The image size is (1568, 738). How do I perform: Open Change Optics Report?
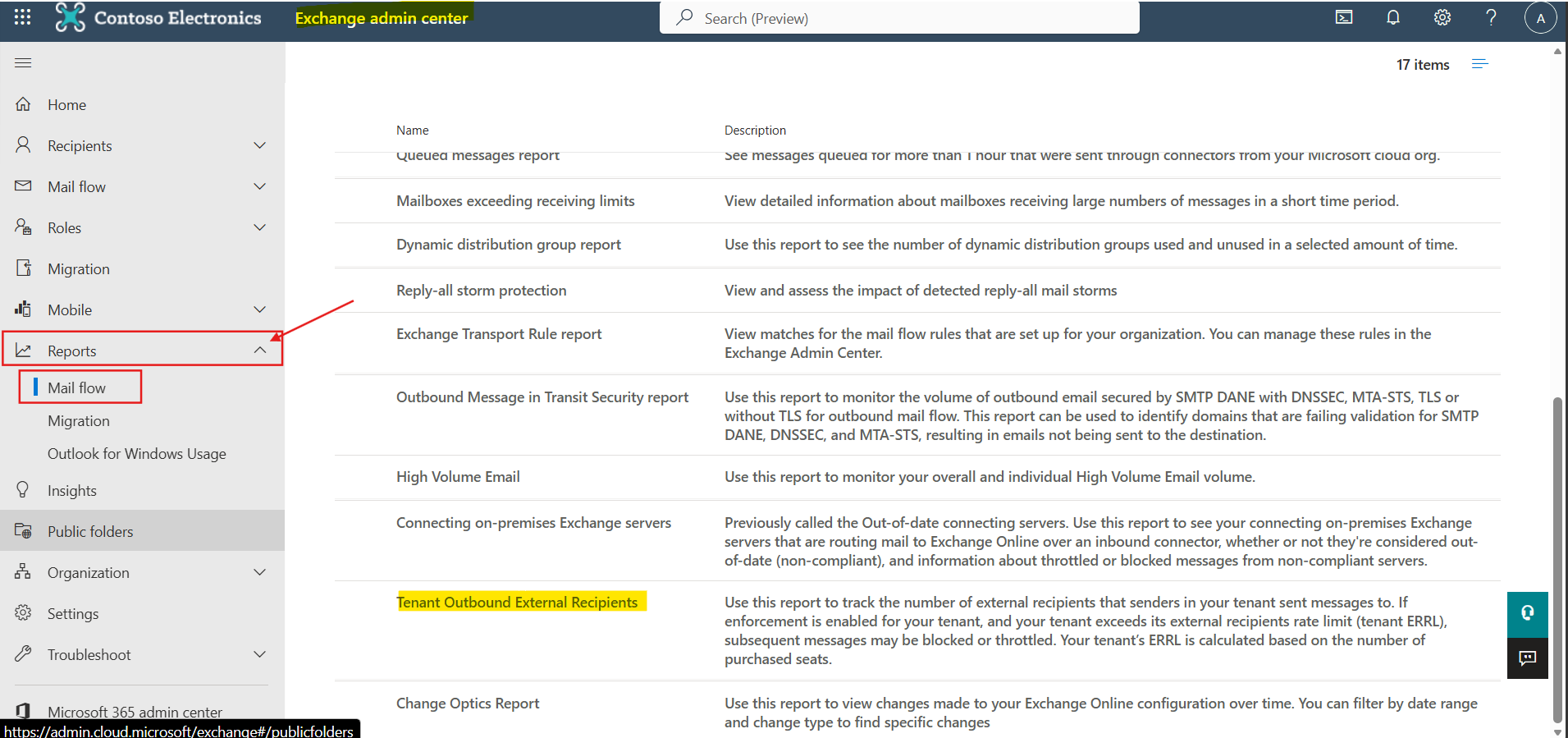tap(468, 703)
